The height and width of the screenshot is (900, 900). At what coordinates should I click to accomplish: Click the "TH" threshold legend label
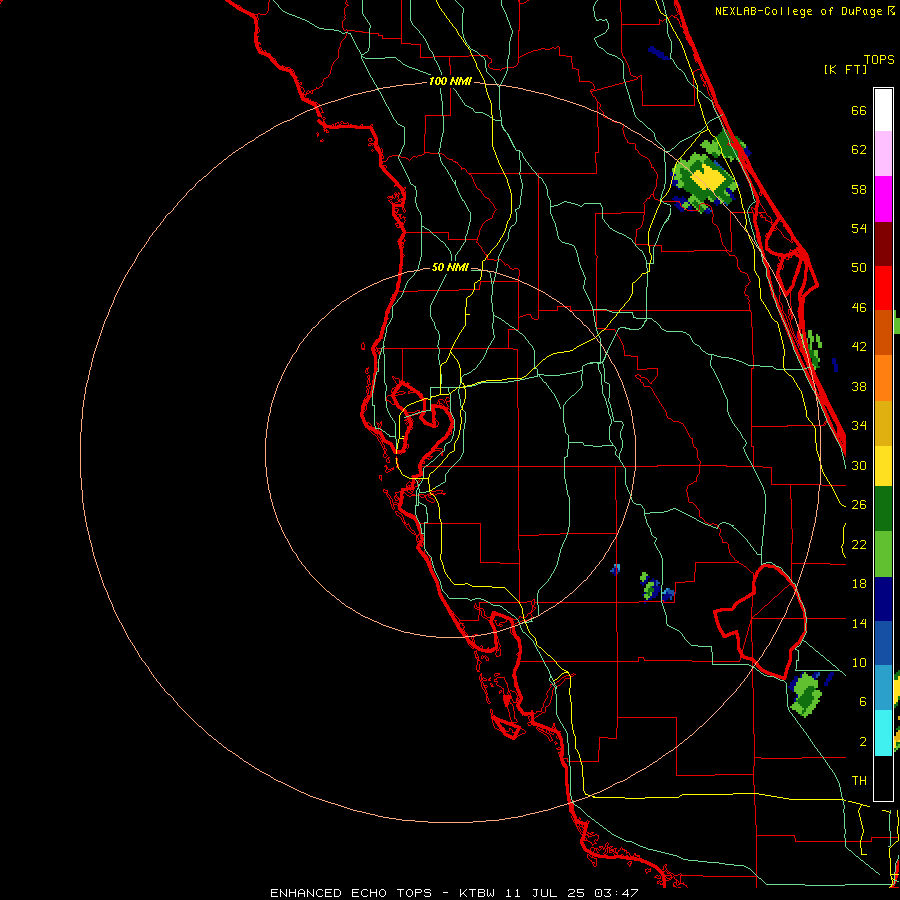coord(859,781)
